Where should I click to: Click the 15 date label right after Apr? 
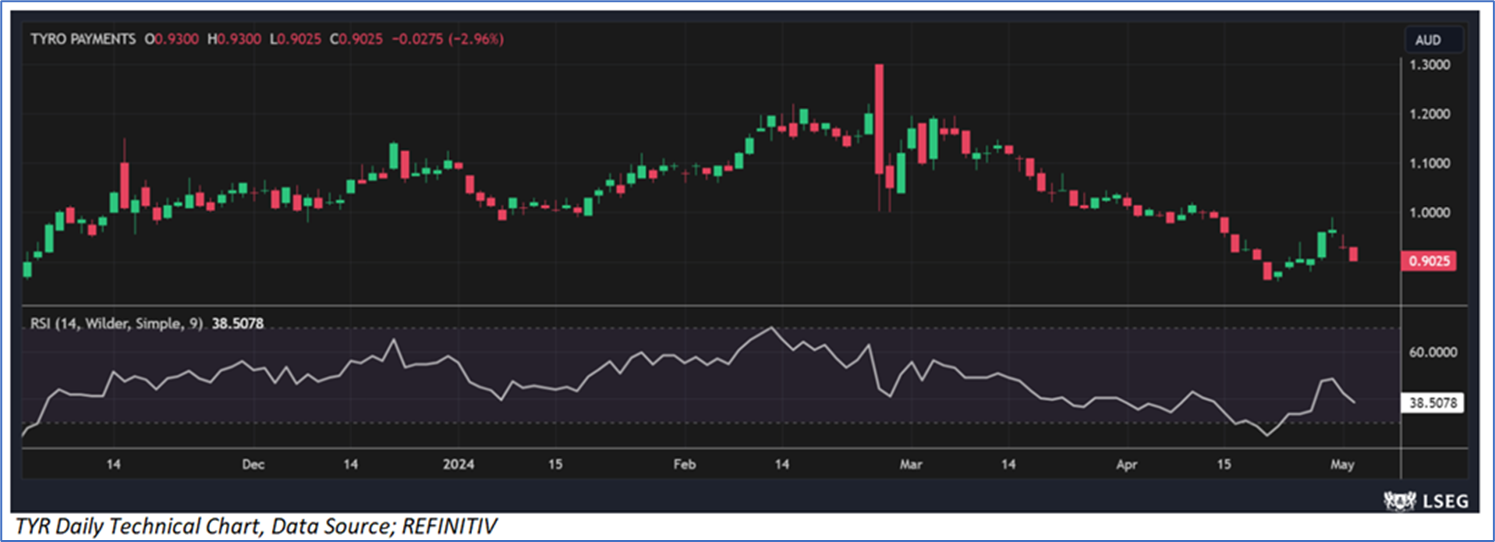coord(1224,465)
